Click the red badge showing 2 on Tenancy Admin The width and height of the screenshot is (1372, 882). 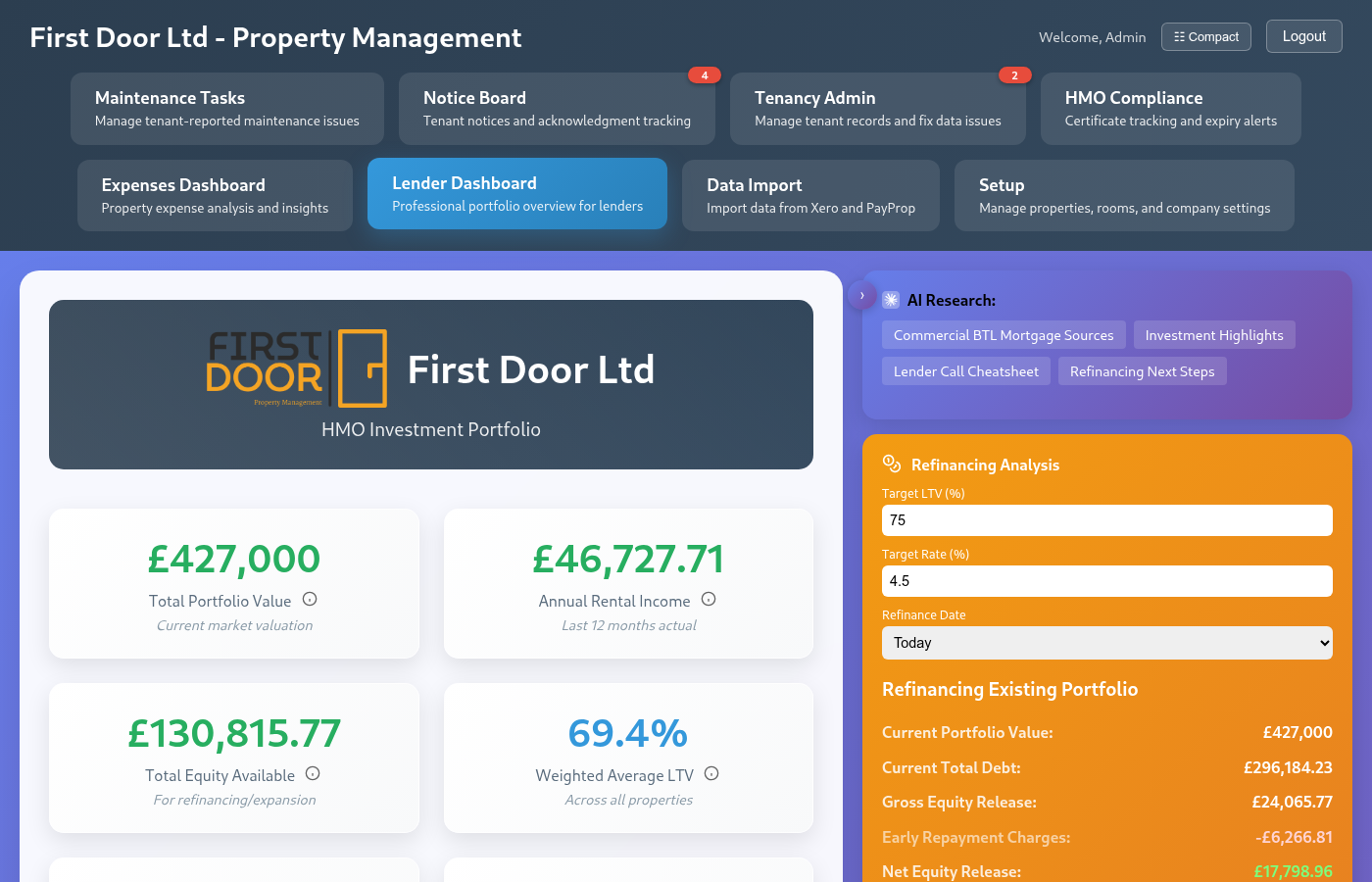coord(1014,73)
